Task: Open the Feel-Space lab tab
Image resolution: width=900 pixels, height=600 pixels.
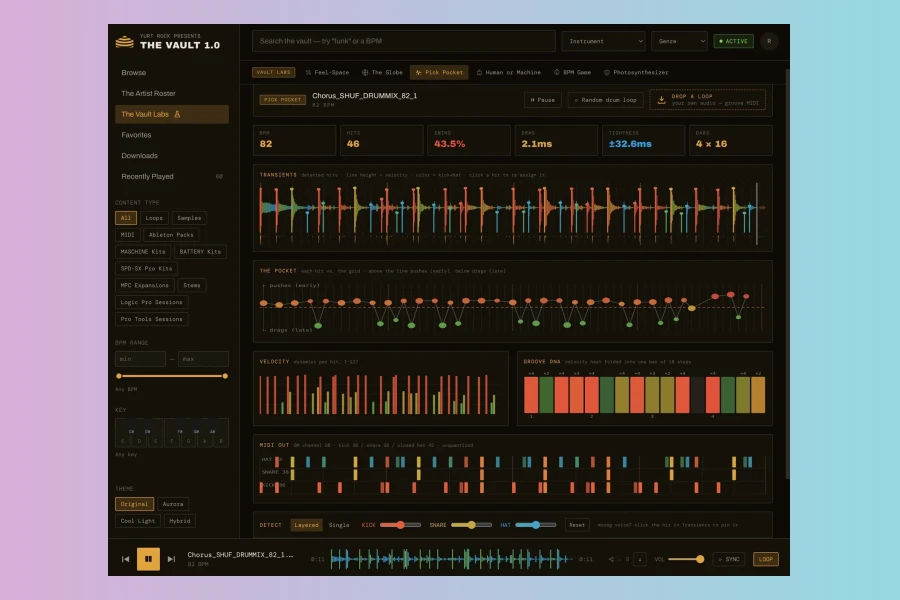Action: pyautogui.click(x=327, y=73)
